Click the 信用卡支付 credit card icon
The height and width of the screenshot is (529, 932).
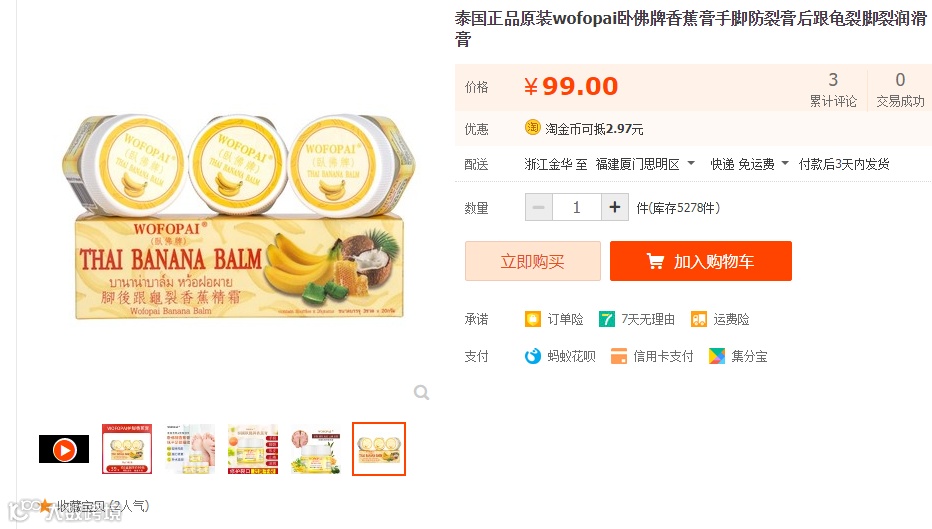619,356
